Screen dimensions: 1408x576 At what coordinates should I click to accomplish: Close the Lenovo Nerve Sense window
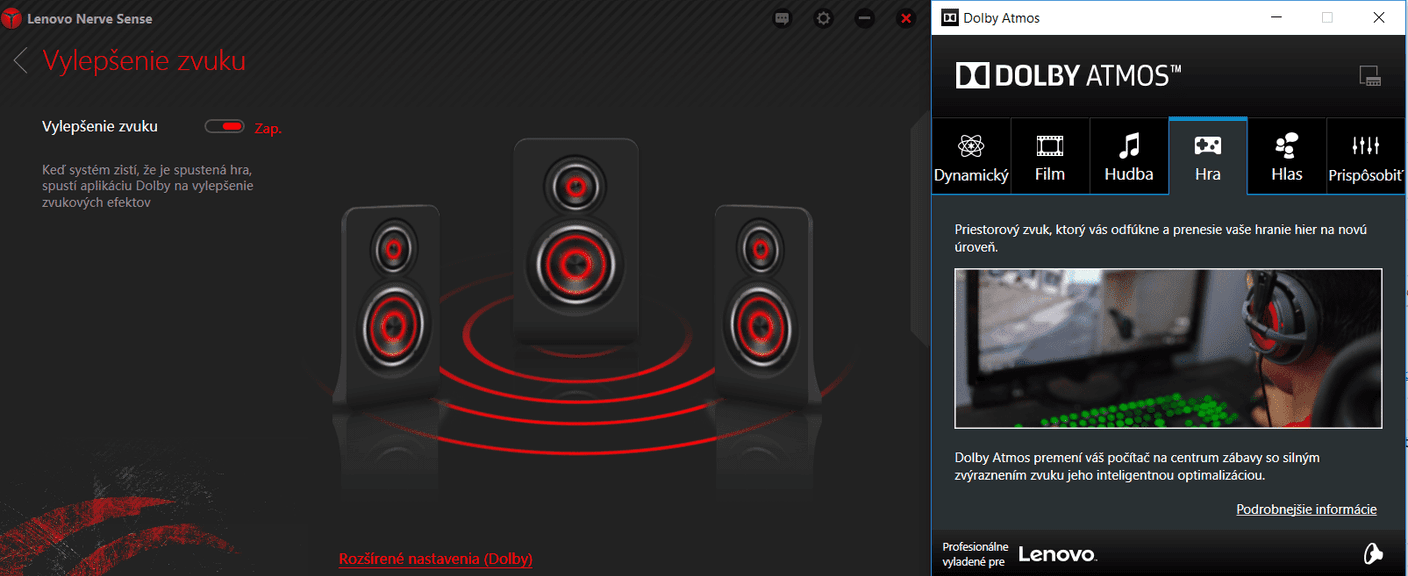(906, 18)
